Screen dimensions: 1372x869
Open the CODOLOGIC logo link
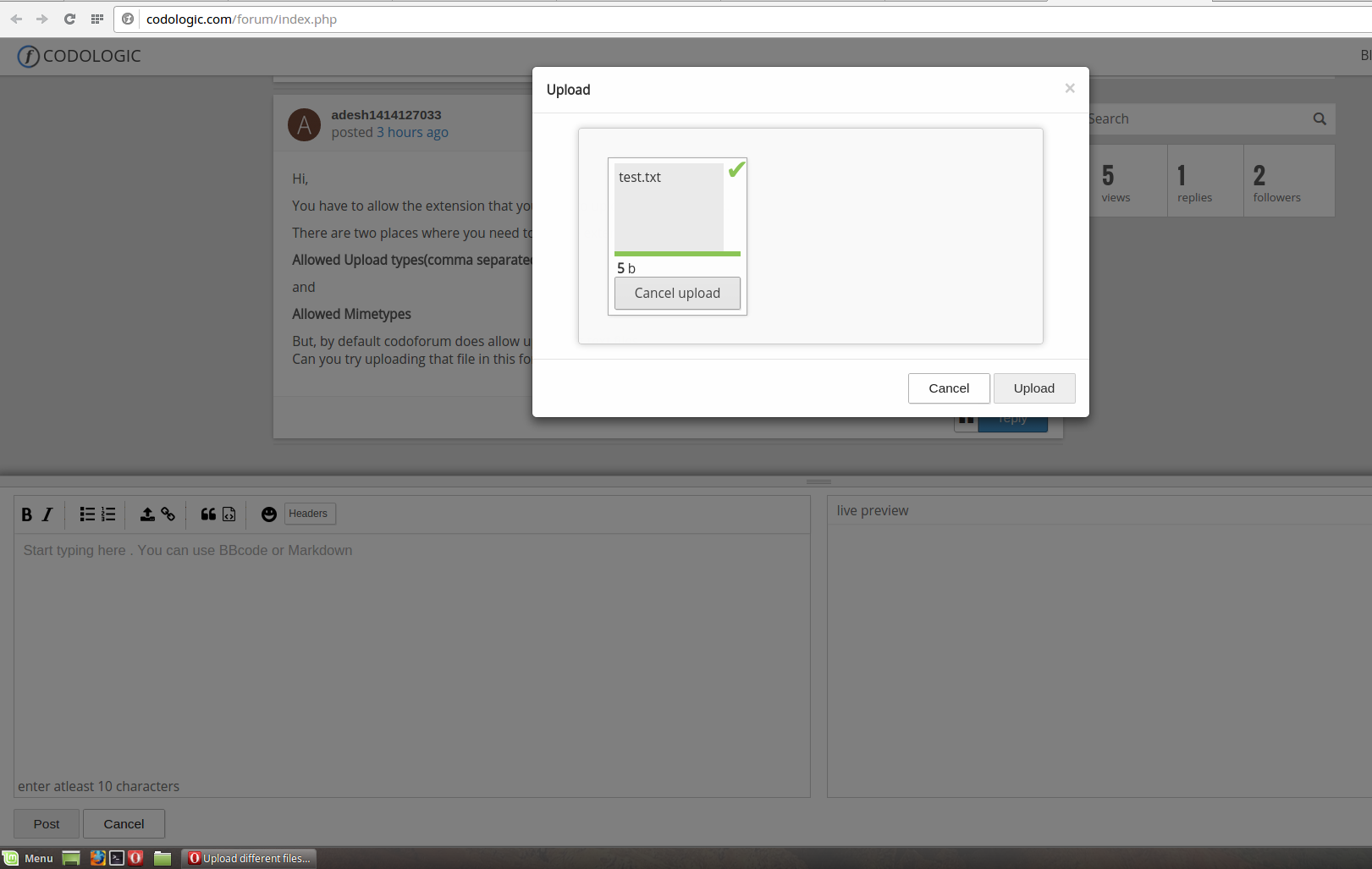tap(80, 56)
